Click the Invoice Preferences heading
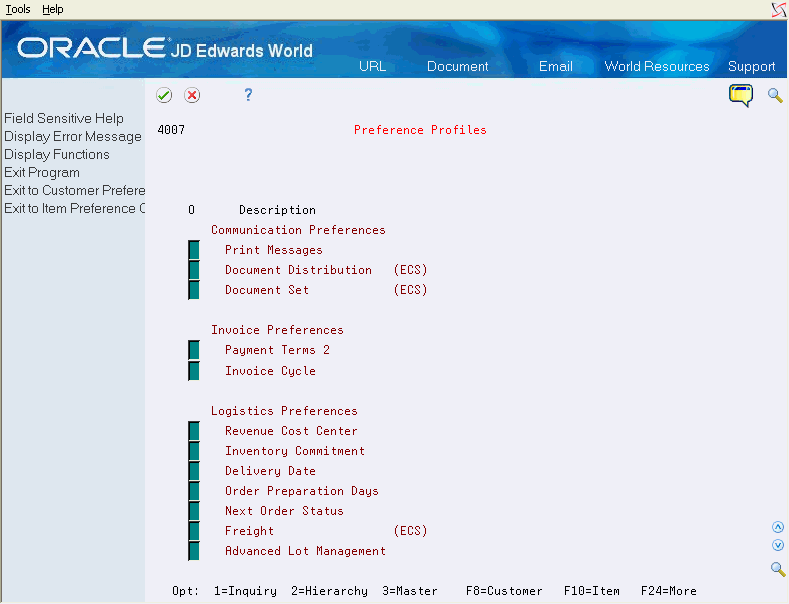789x604 pixels. 277,330
